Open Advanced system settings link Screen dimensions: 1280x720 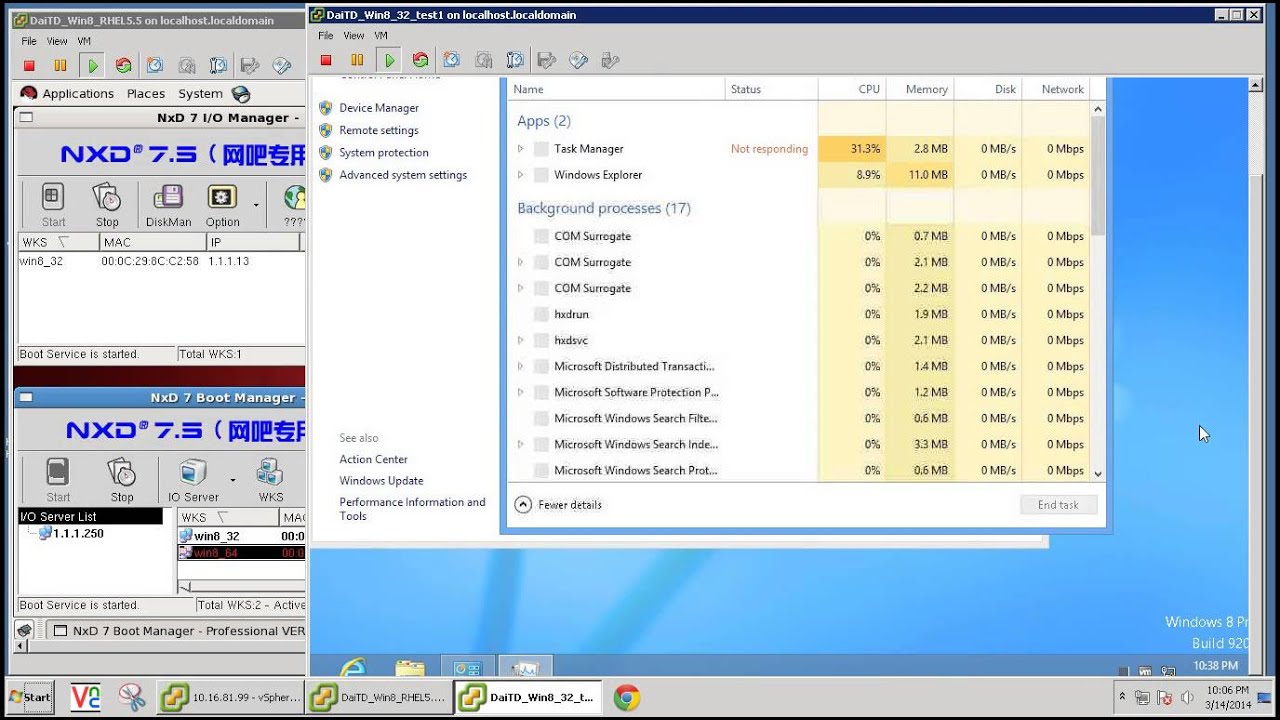click(x=403, y=175)
